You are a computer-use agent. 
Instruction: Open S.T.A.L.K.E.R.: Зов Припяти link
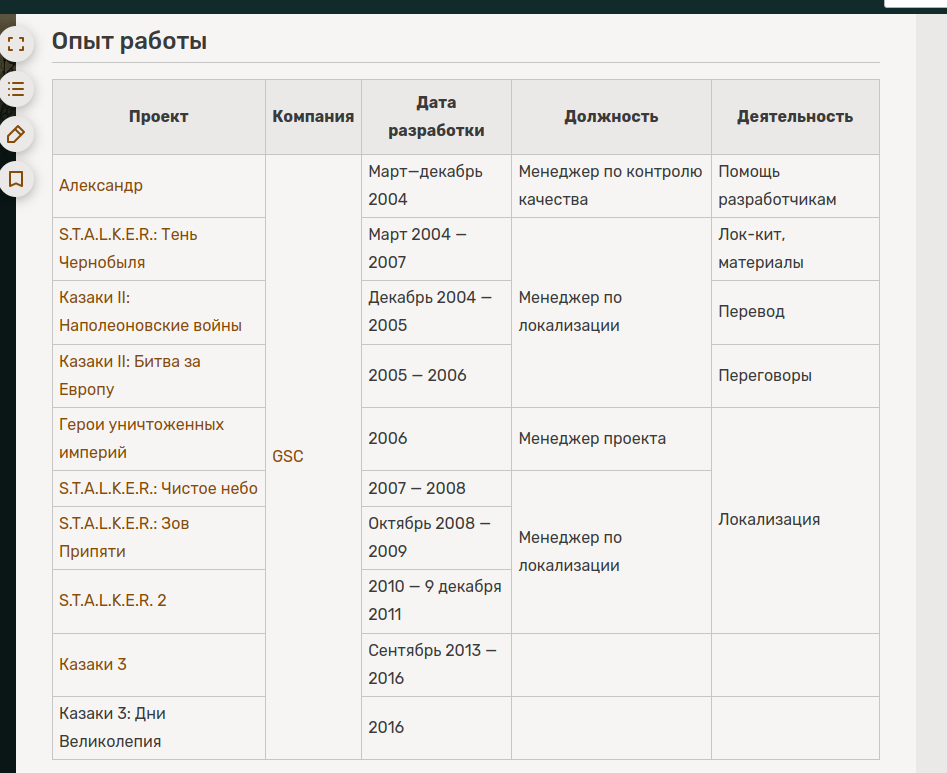click(x=124, y=537)
